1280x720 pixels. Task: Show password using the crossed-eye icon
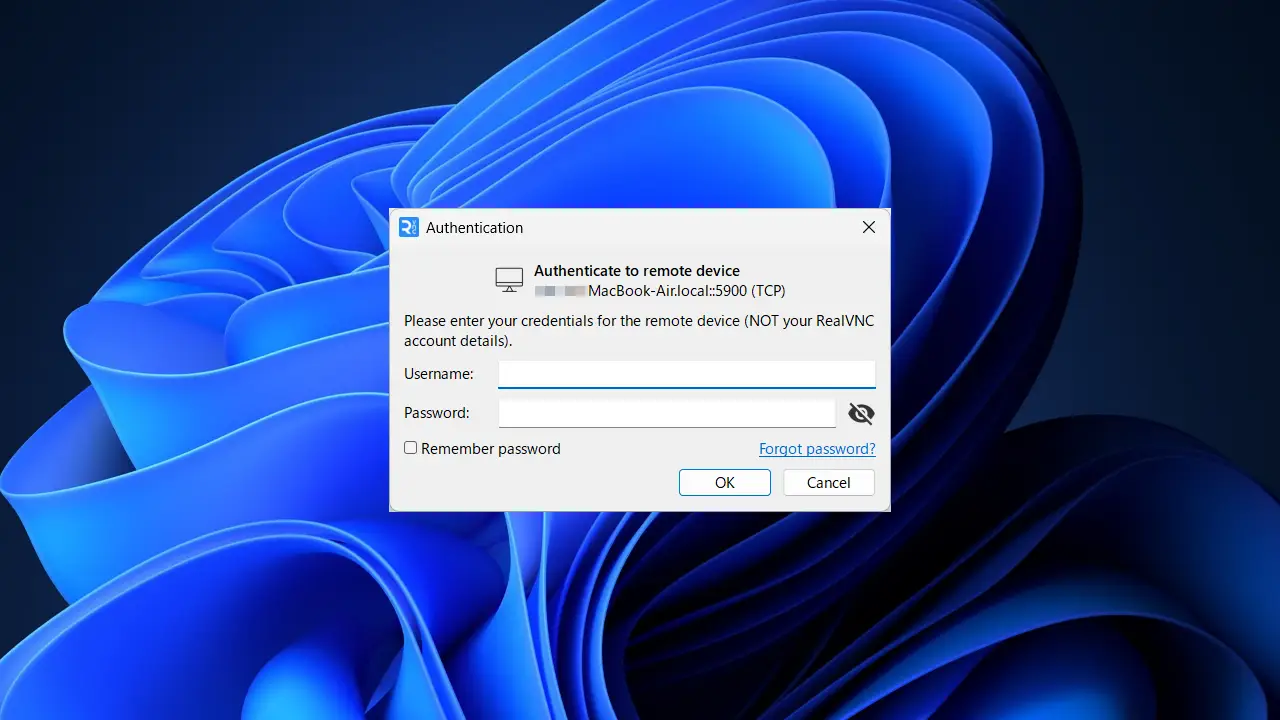860,413
